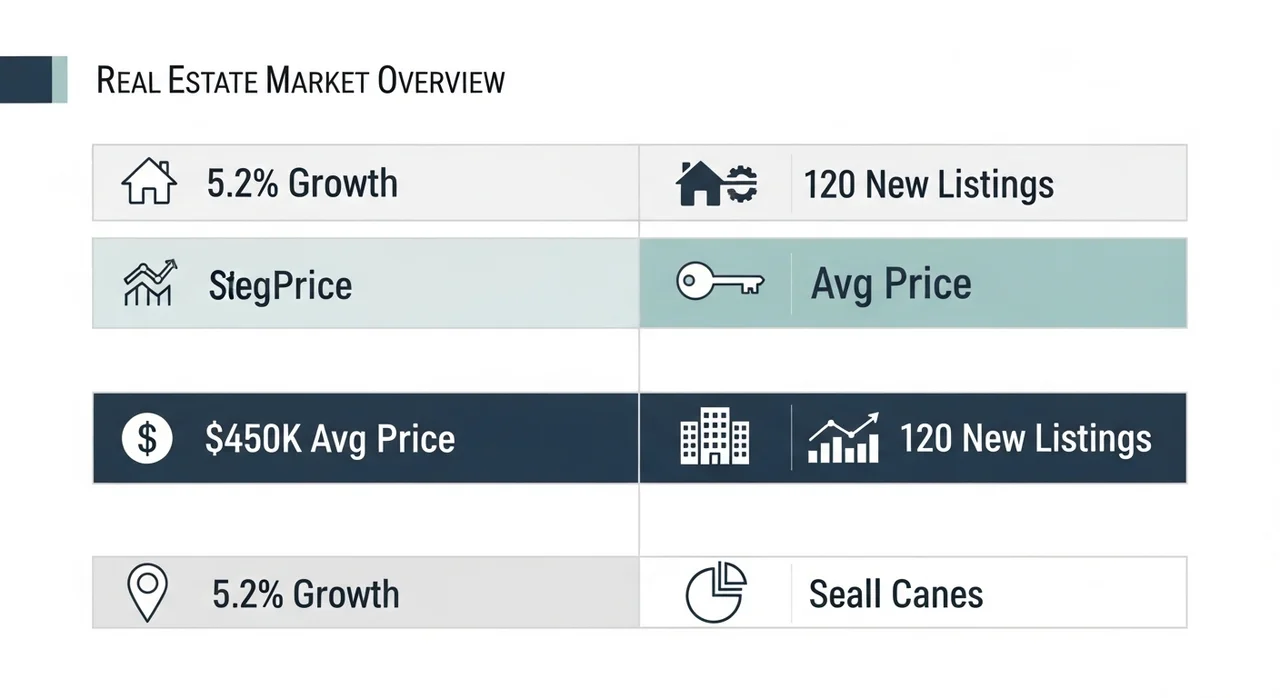The image size is (1280, 698).
Task: Click the Seall Canes label
Action: click(x=895, y=594)
